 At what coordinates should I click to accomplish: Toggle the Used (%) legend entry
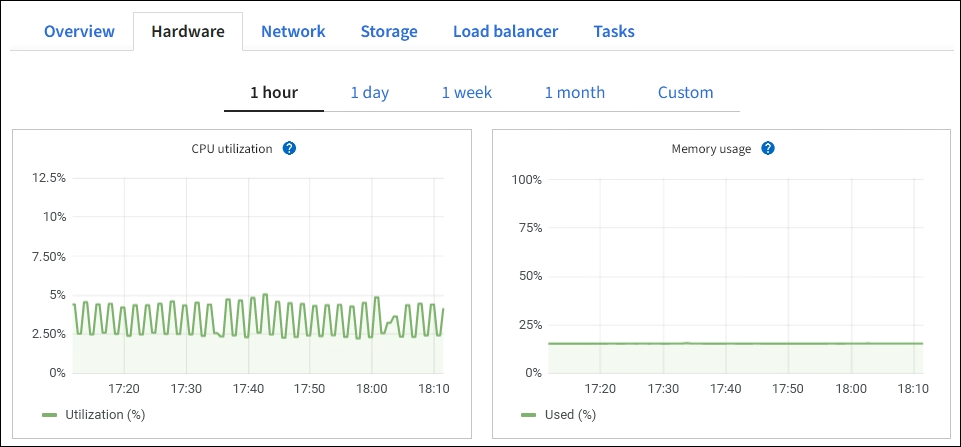(x=571, y=413)
